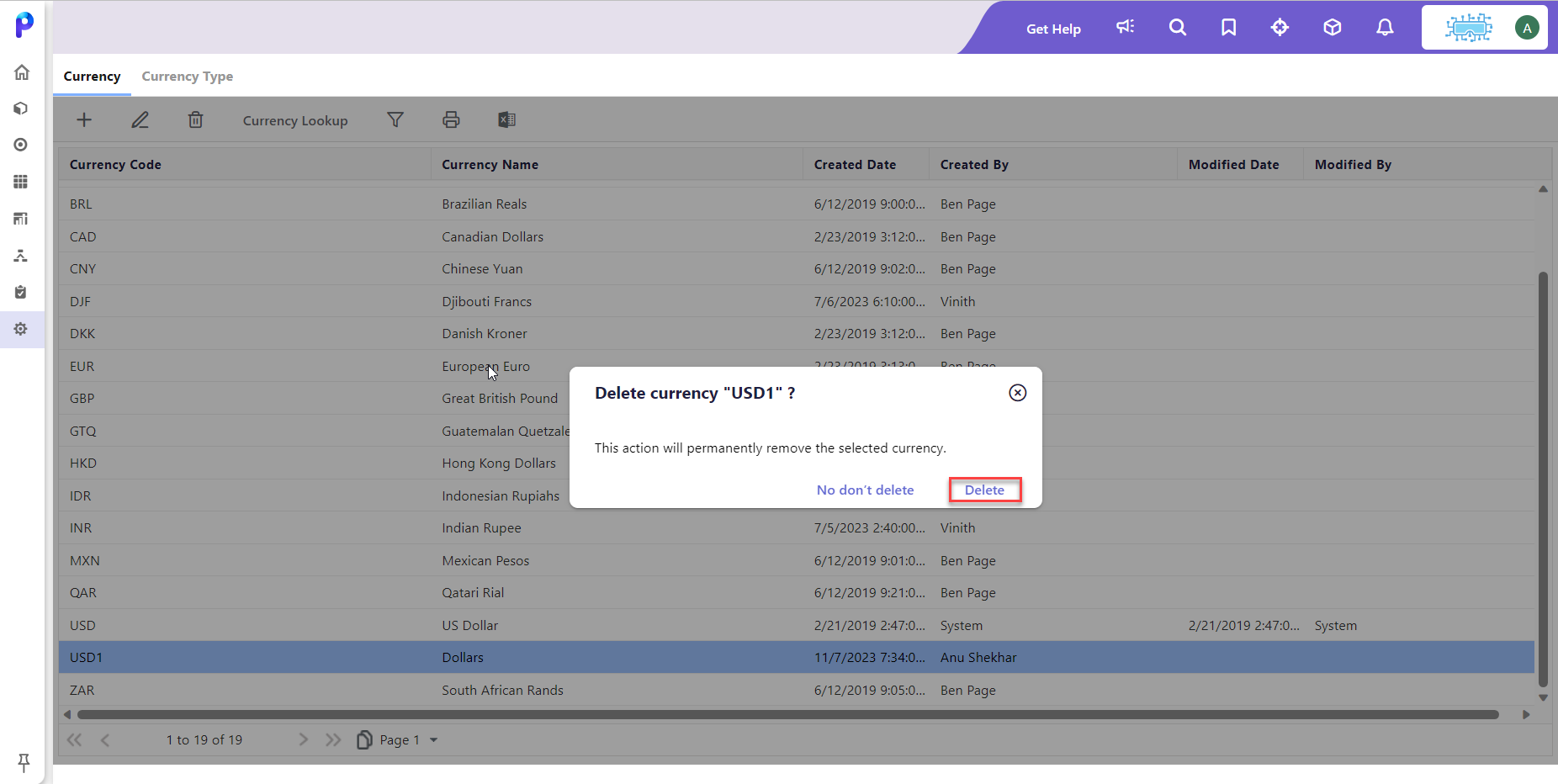Viewport: 1558px width, 784px height.
Task: Go to previous page
Action: [x=105, y=739]
